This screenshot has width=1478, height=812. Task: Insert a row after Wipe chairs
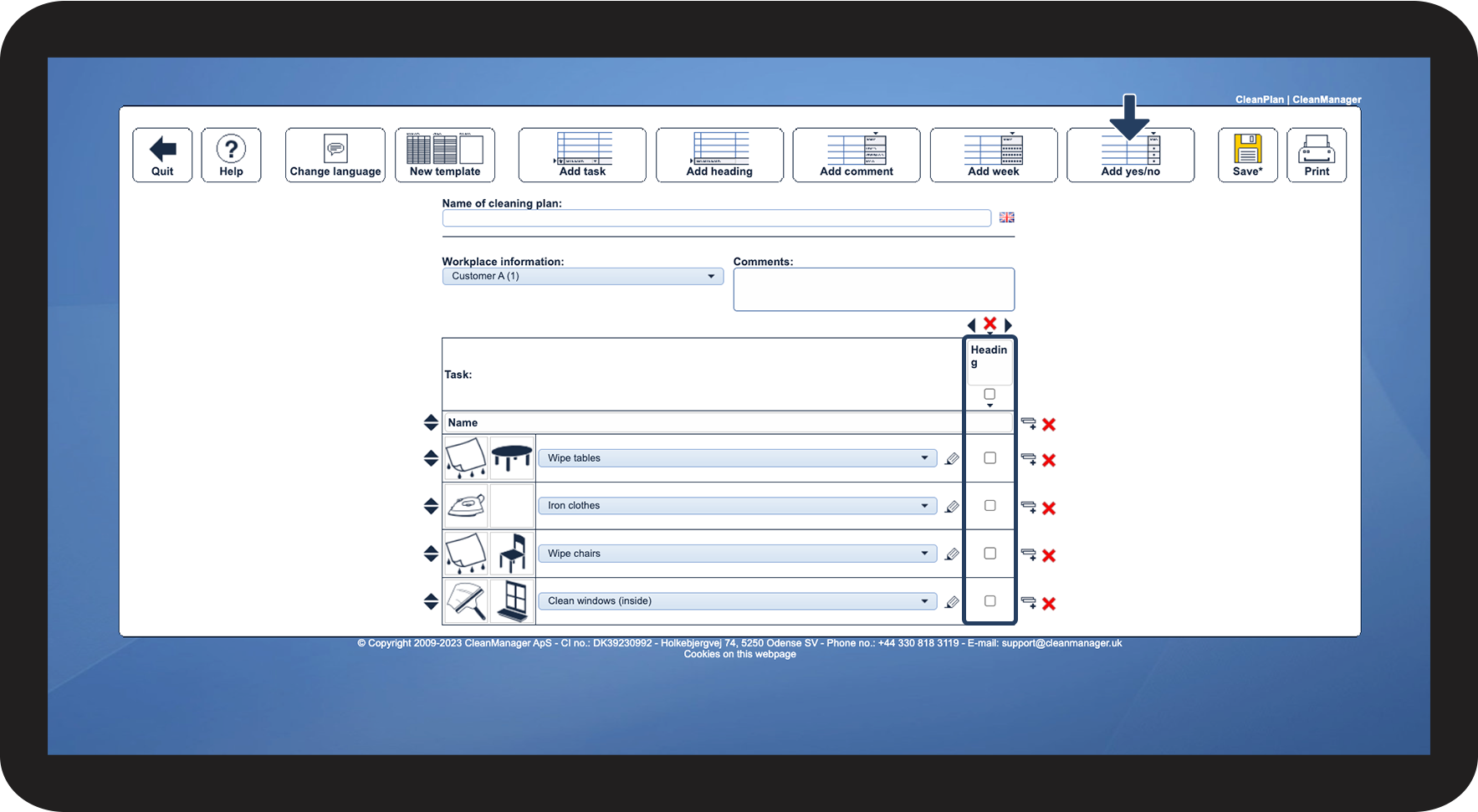point(1029,554)
